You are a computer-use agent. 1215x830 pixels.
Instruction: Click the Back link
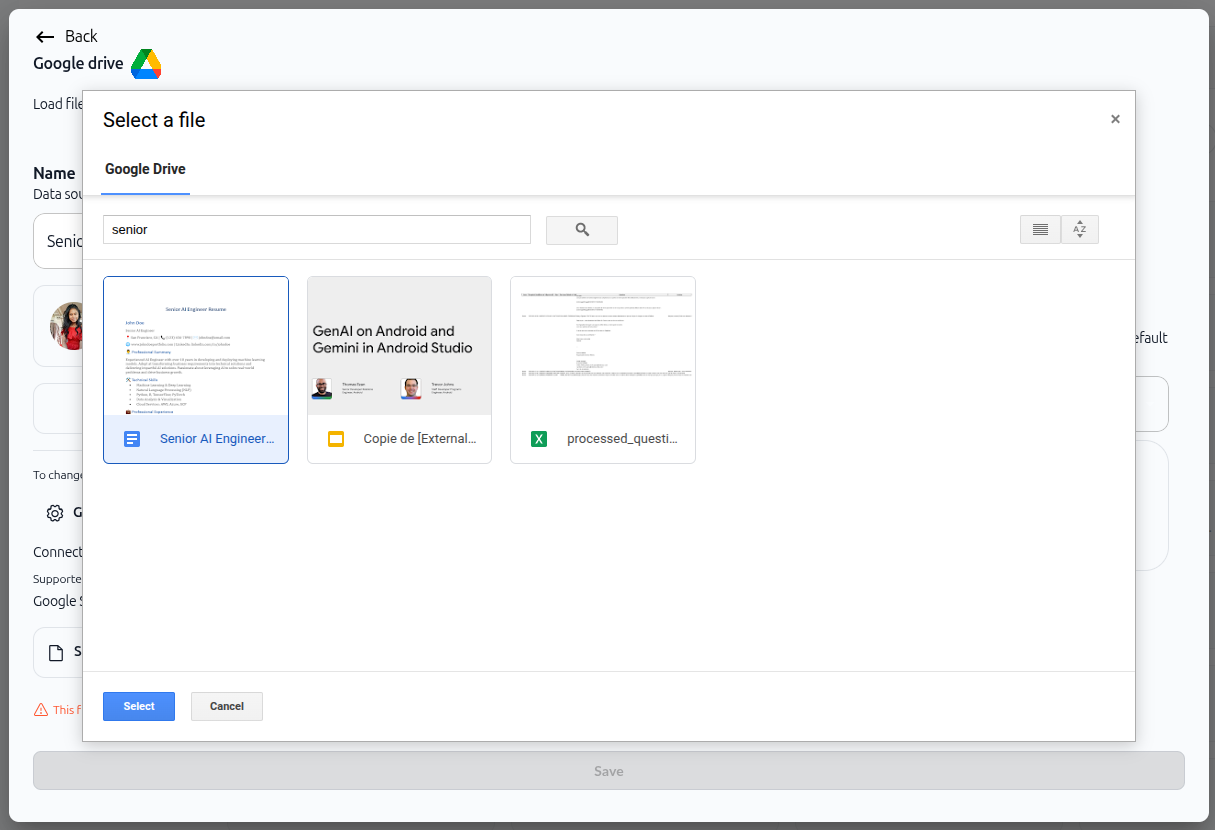click(81, 36)
